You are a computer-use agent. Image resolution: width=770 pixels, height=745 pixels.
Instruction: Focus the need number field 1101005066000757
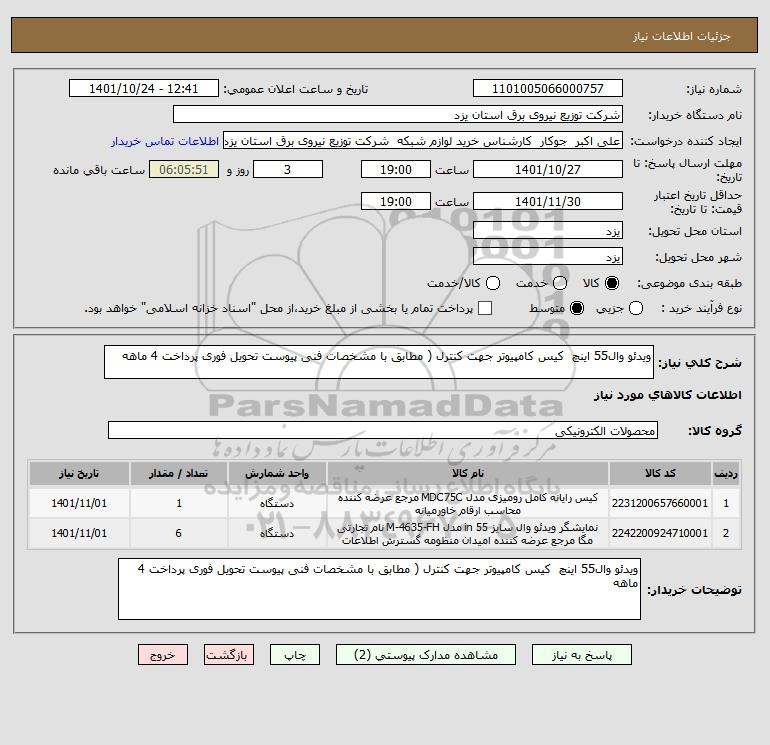coord(548,89)
